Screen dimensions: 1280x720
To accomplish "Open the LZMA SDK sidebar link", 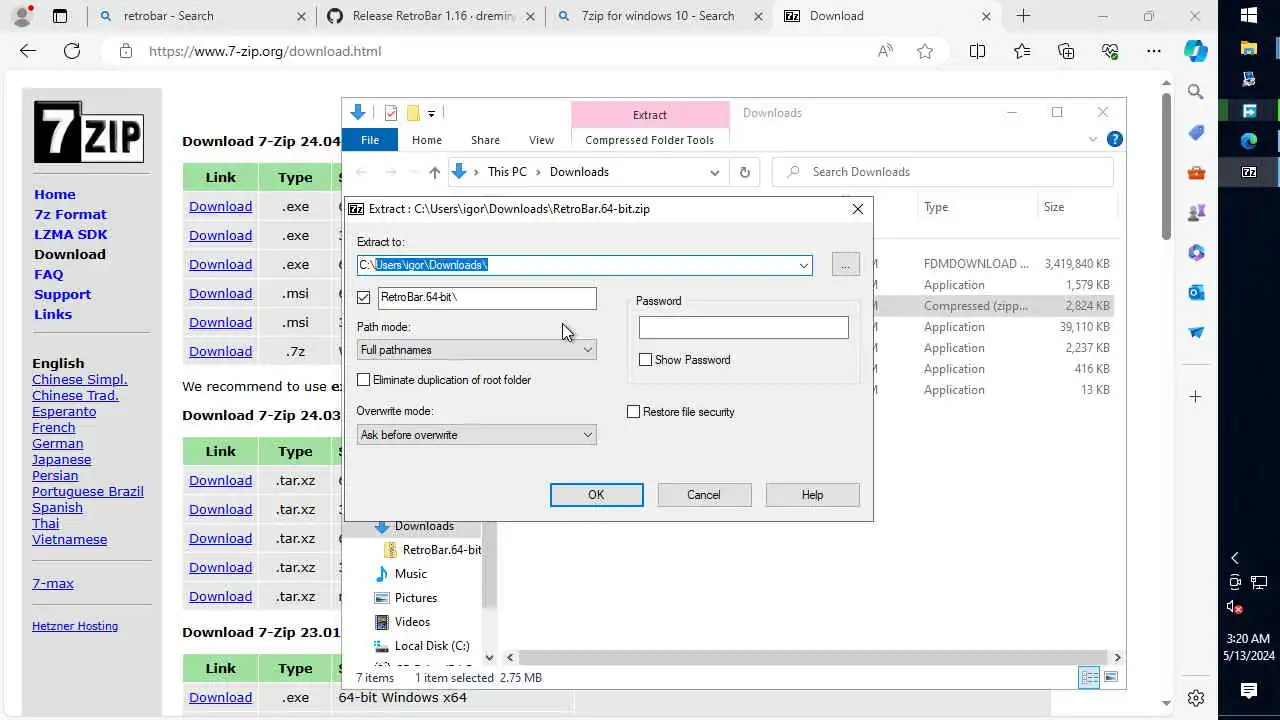I will (70, 234).
